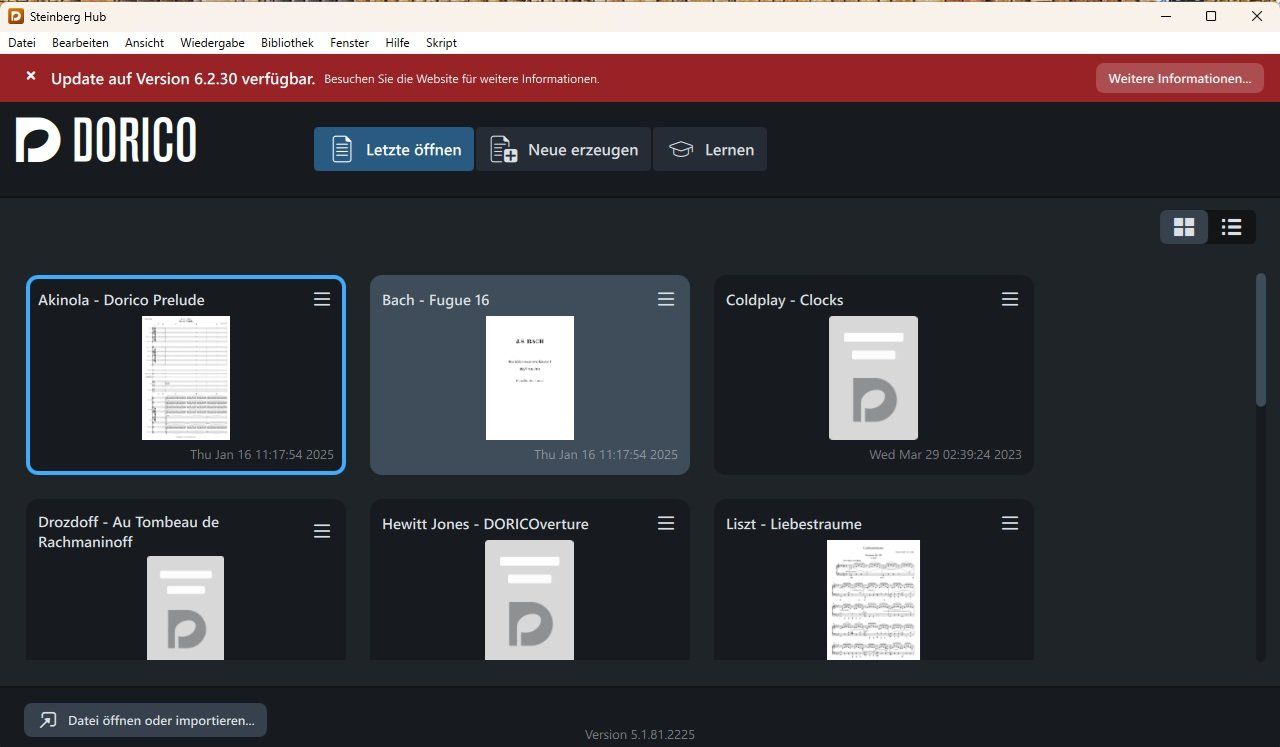Open hamburger menu on Liszt - Liebestraume

pos(1010,523)
